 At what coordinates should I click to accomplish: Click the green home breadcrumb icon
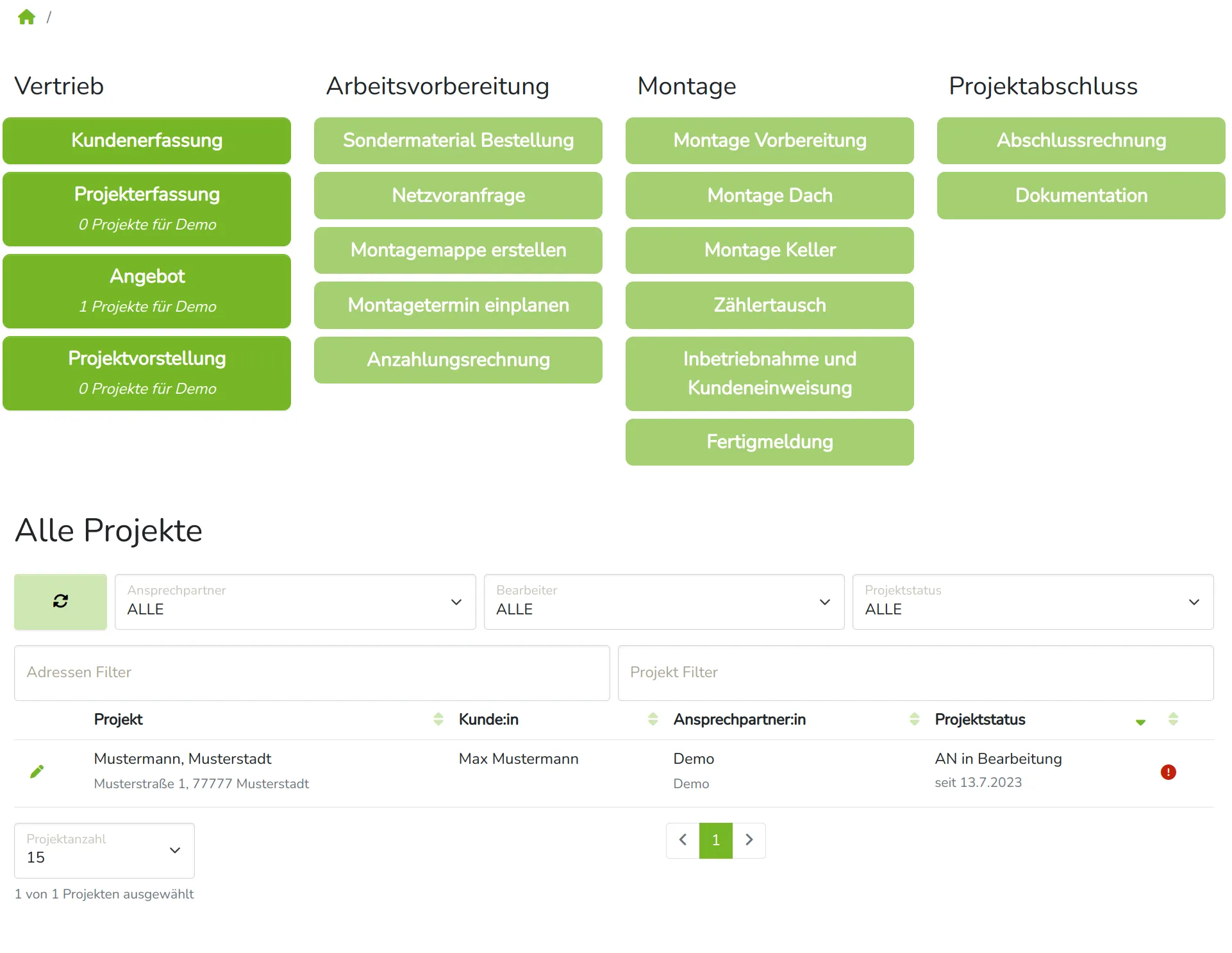tap(26, 17)
